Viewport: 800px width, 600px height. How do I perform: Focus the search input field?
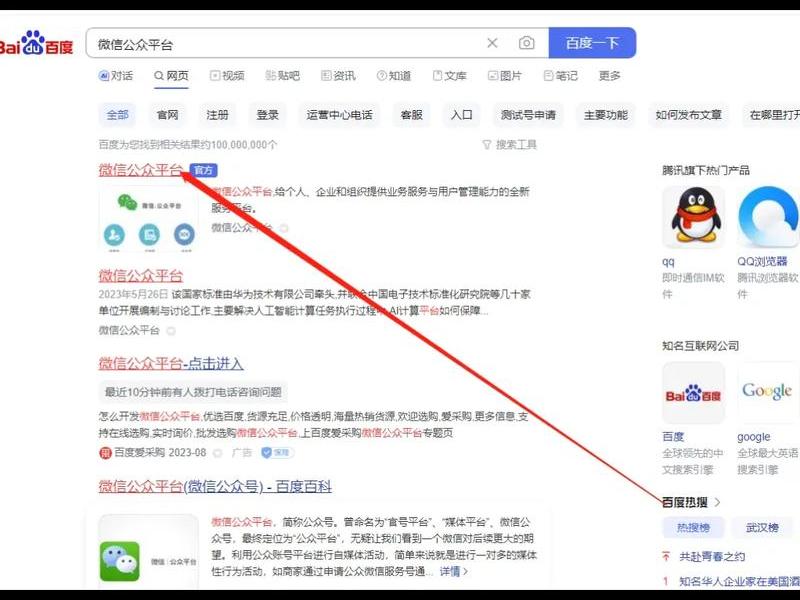point(288,43)
